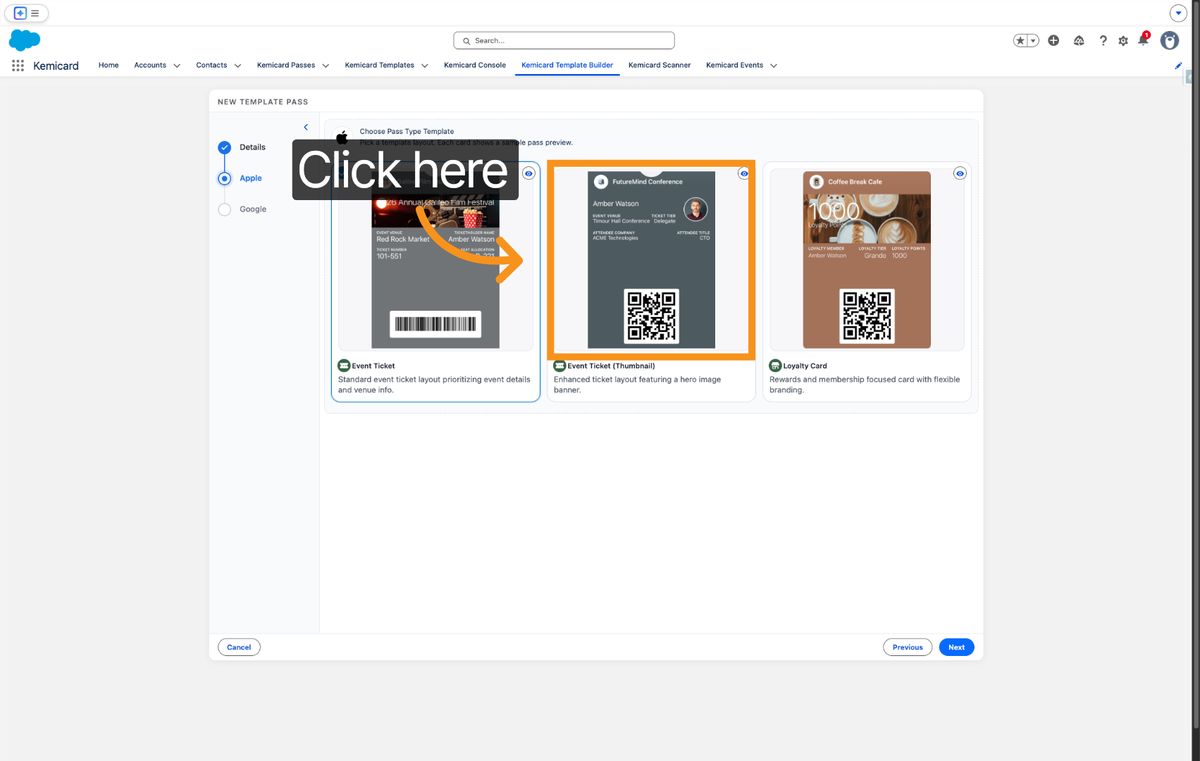Select the Coffee Break Cafe pass preview

pyautogui.click(x=867, y=260)
